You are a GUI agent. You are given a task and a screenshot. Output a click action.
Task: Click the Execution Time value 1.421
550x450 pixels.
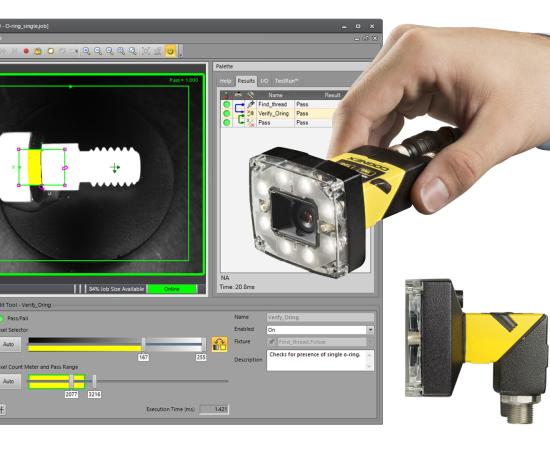tap(214, 409)
